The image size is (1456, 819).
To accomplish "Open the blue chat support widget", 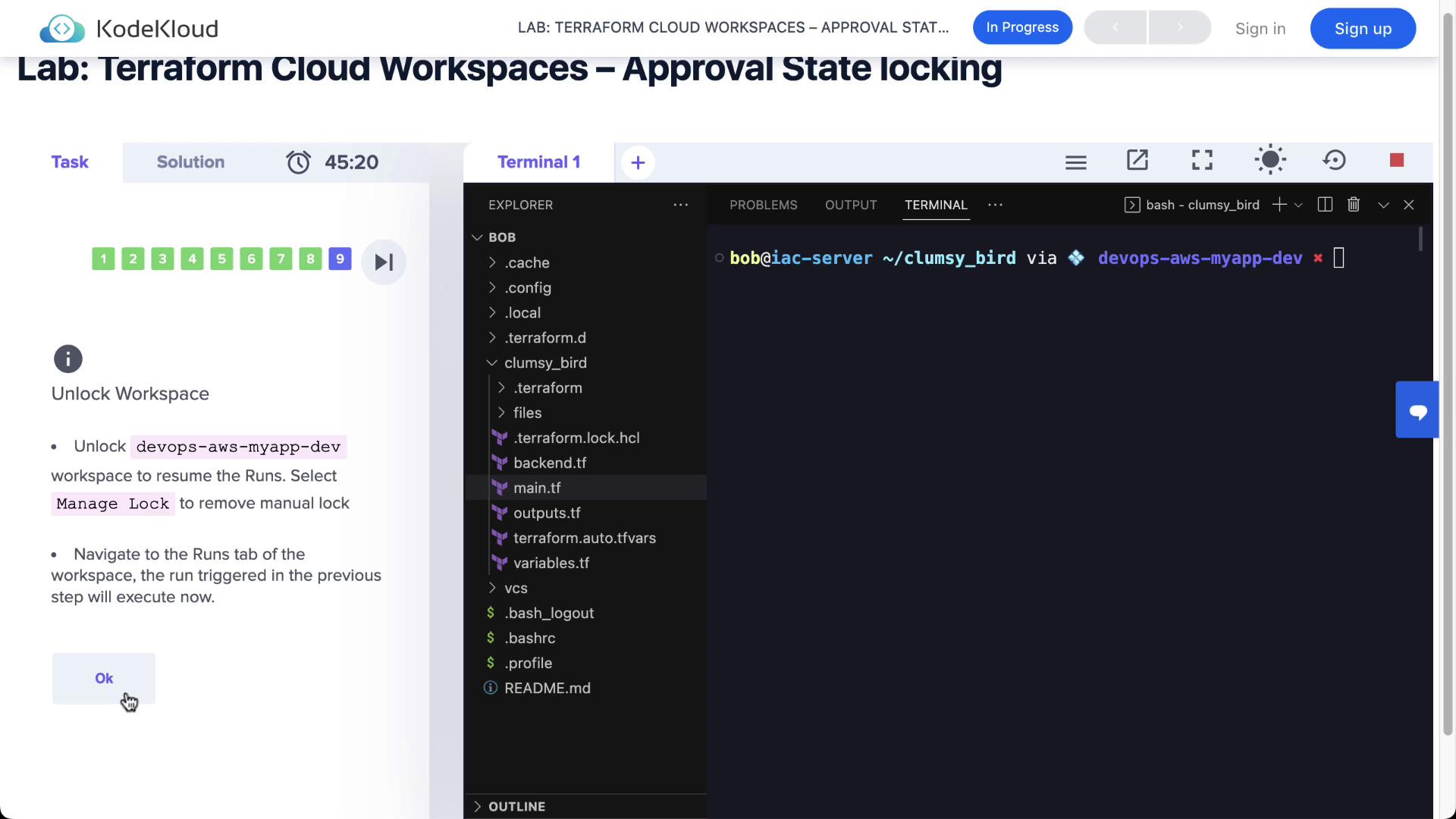I will [1417, 410].
